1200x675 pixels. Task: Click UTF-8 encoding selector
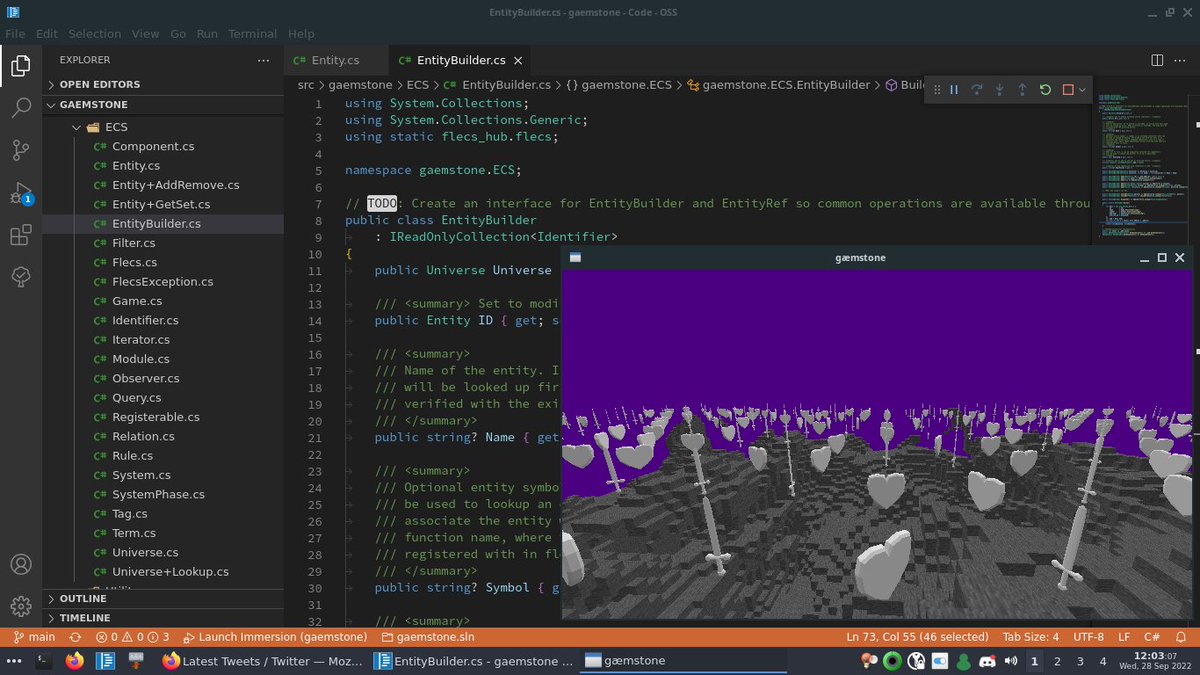1089,637
